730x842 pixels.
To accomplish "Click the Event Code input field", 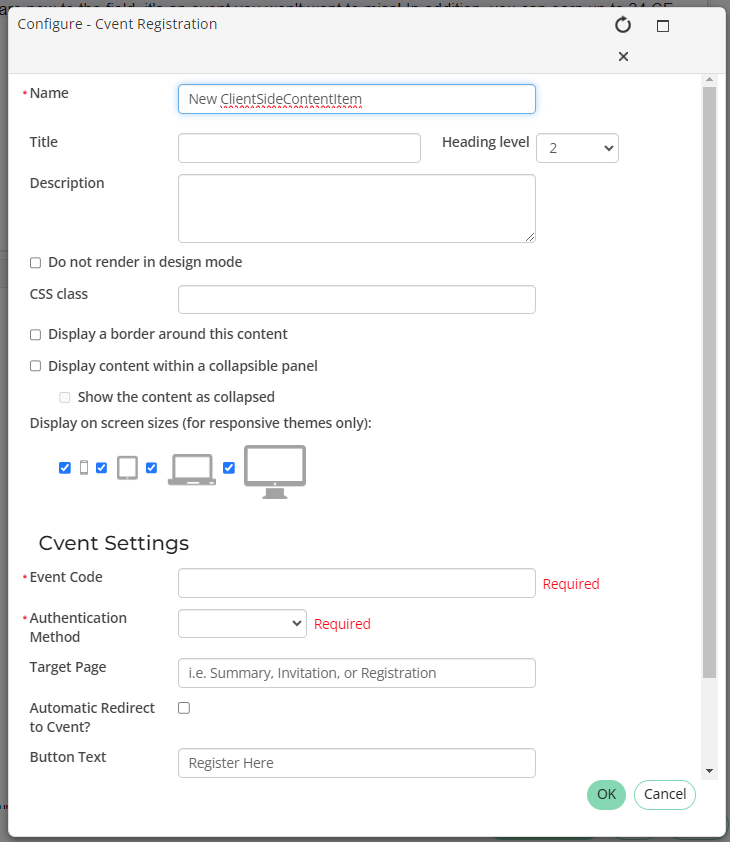I will [x=356, y=583].
